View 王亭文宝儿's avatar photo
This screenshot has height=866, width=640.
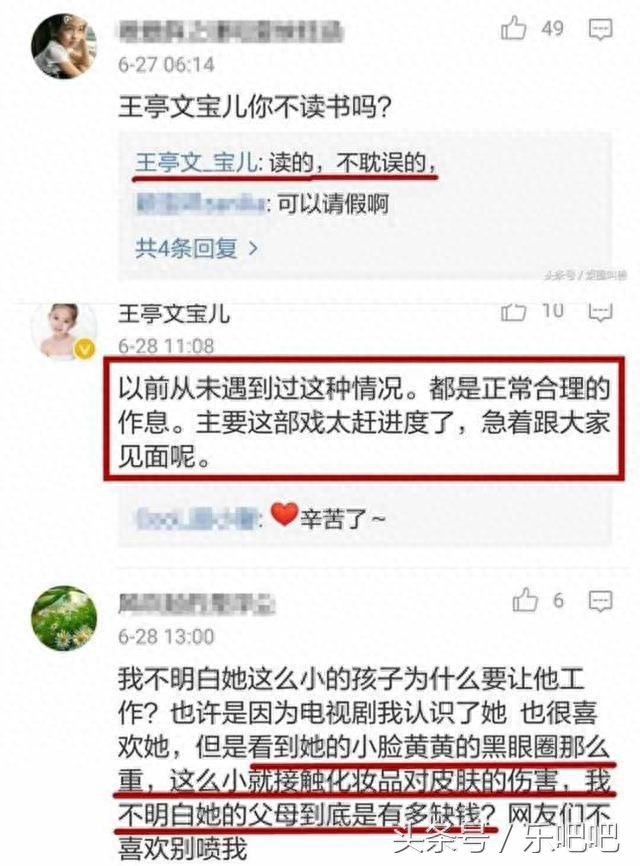[64, 331]
